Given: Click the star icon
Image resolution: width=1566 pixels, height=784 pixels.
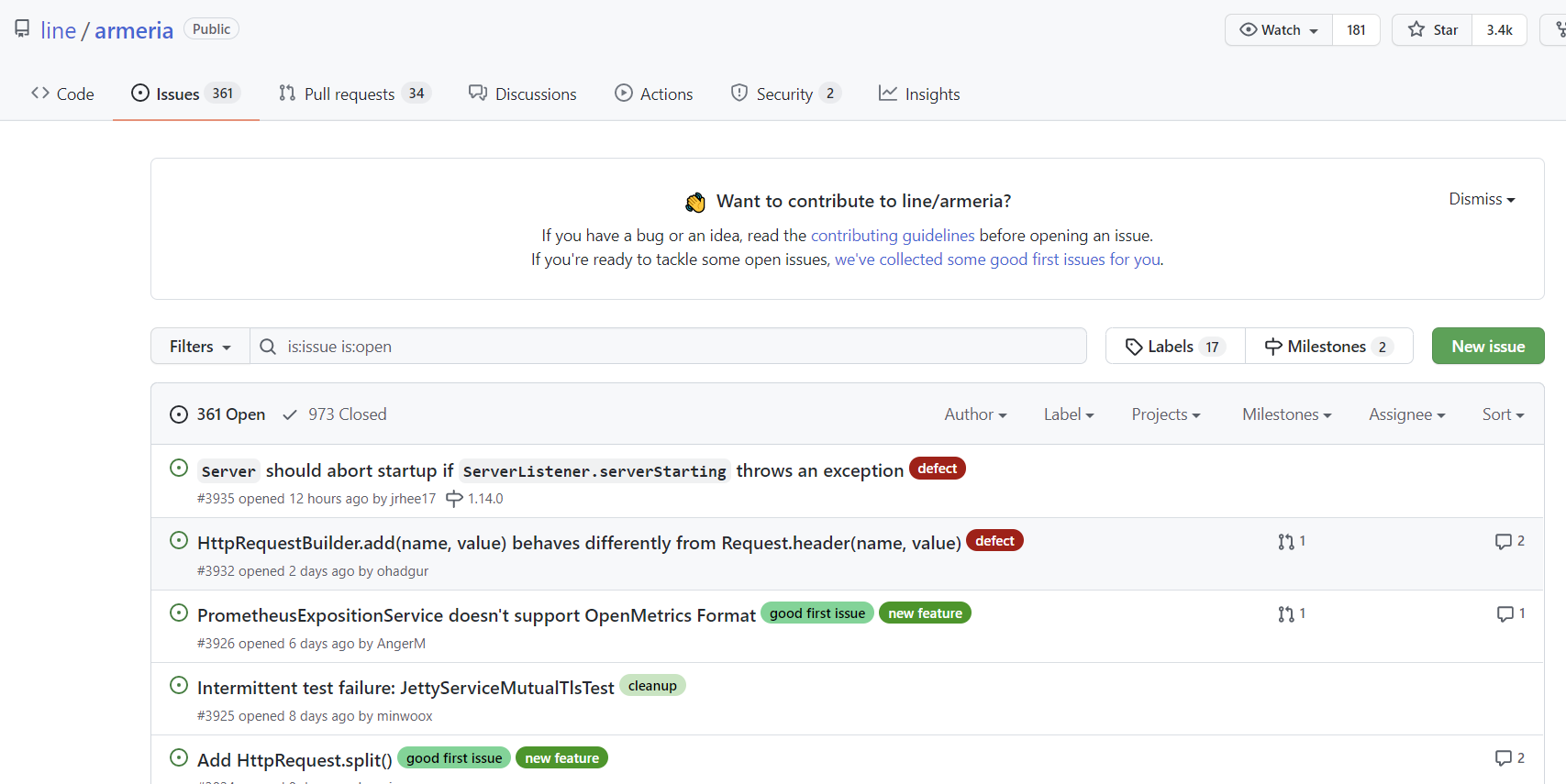Looking at the screenshot, I should pyautogui.click(x=1416, y=29).
